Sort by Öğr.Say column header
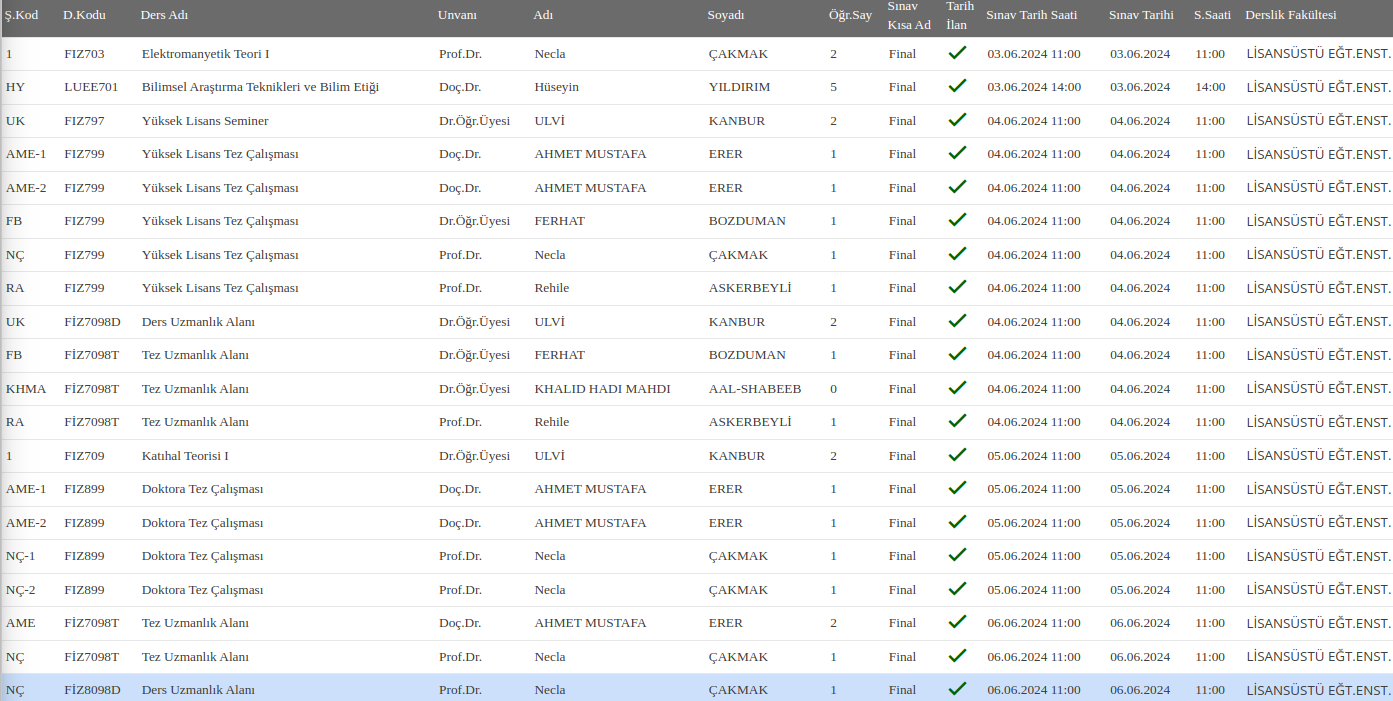Viewport: 1393px width, 701px height. pos(850,15)
